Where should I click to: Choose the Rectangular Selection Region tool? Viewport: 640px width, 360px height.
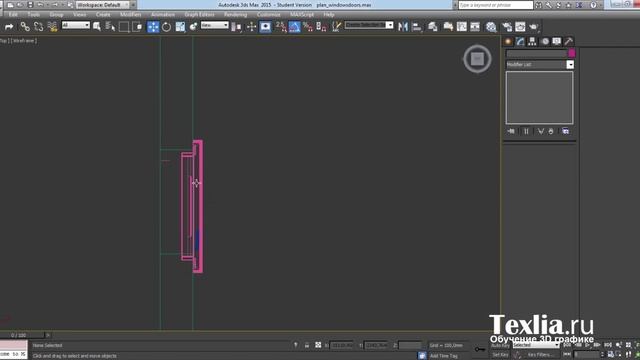coord(124,27)
